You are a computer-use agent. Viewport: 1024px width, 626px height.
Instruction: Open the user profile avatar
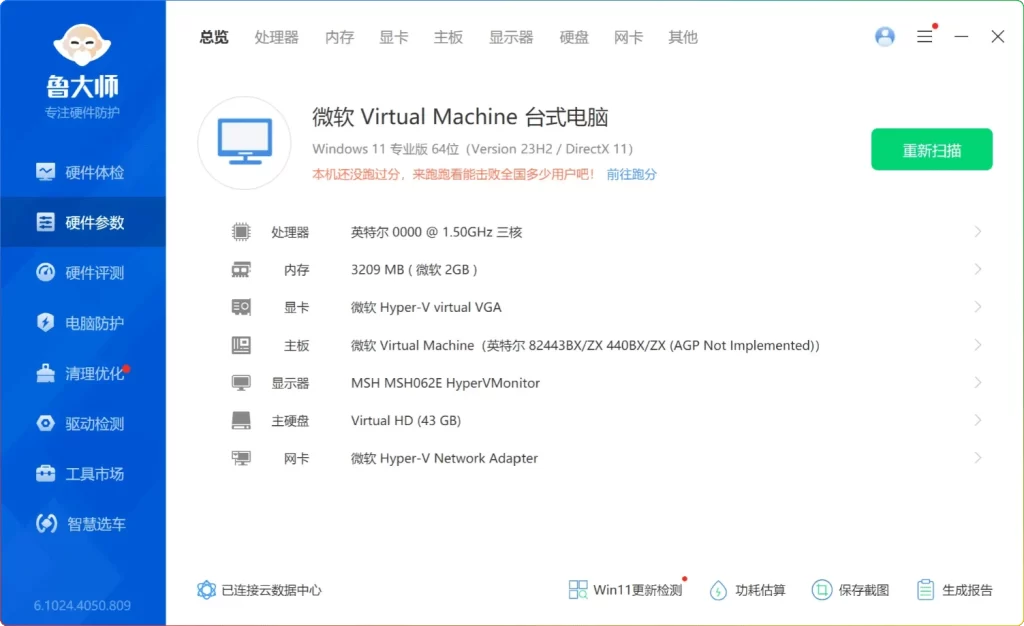pos(884,36)
